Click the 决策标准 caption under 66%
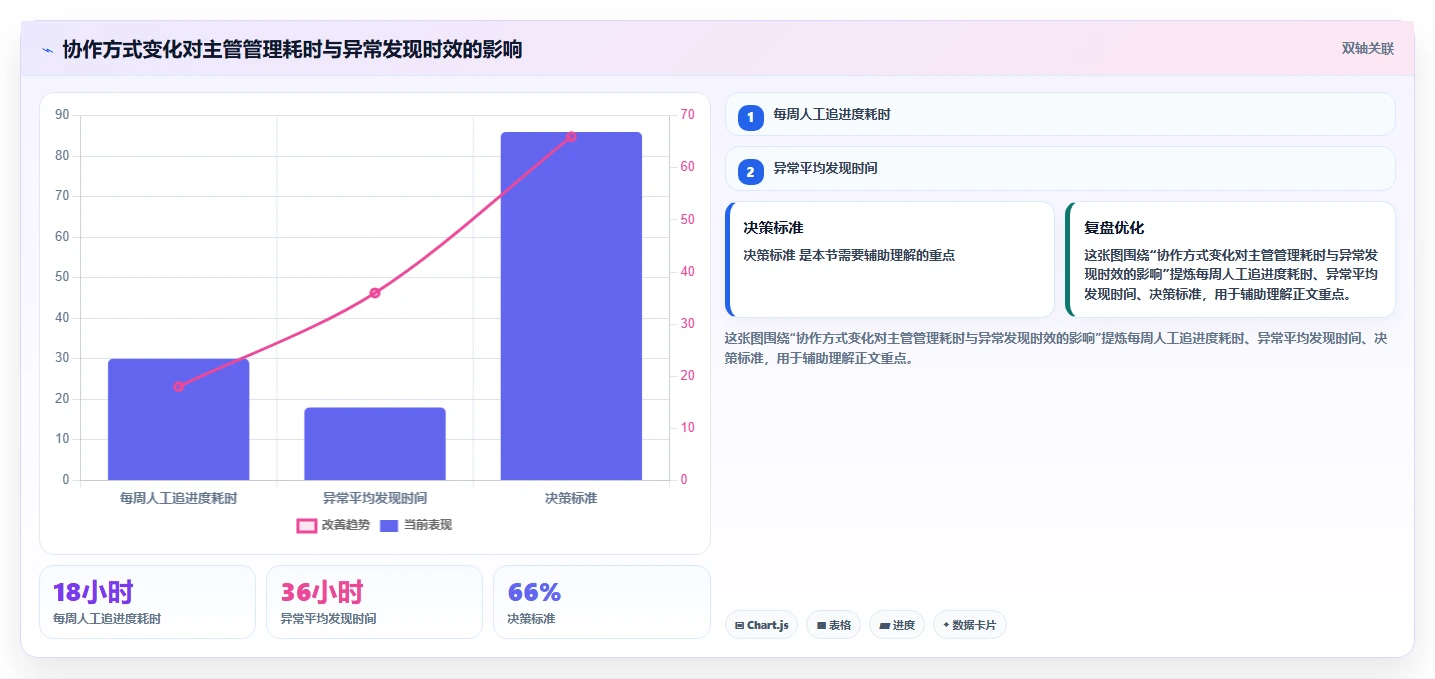Screen dimensions: 1435x679 coord(531,619)
